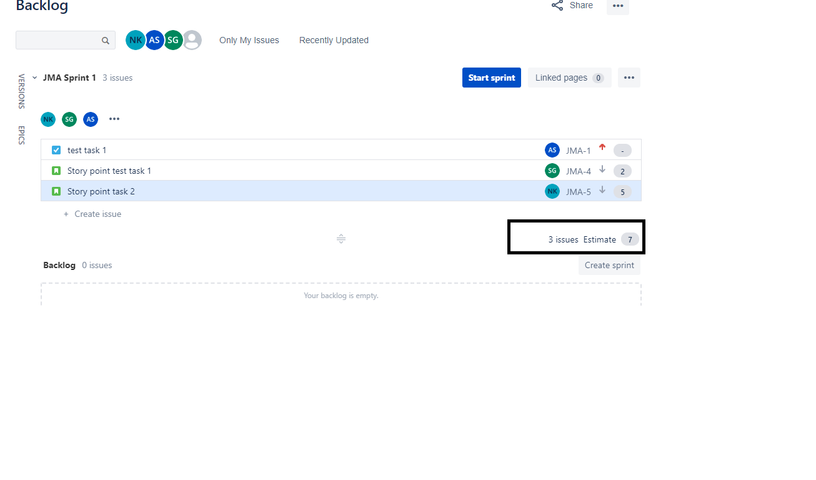Select Story point task 2 row
The image size is (816, 480).
tap(341, 191)
